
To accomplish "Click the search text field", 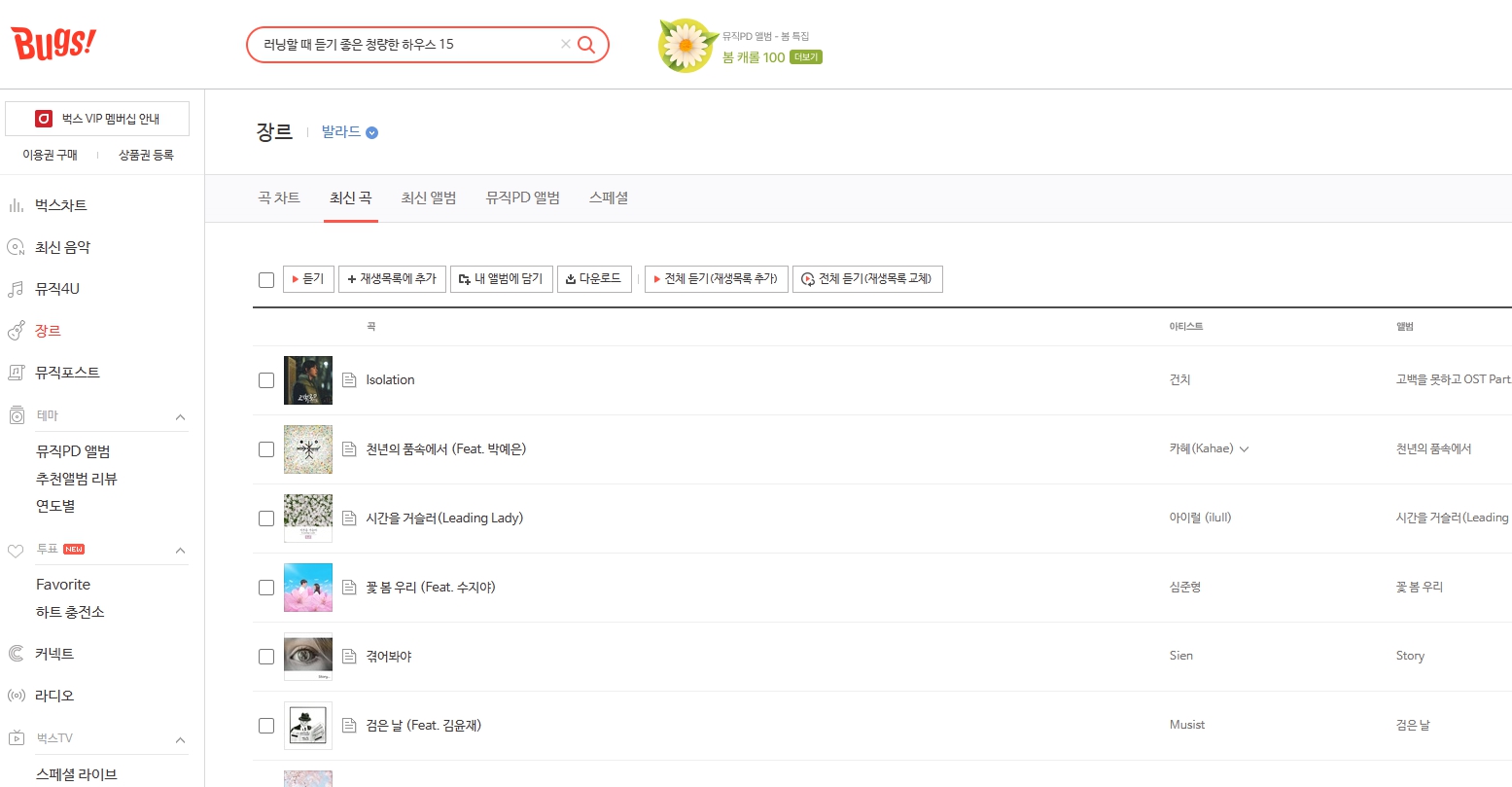I will 408,44.
